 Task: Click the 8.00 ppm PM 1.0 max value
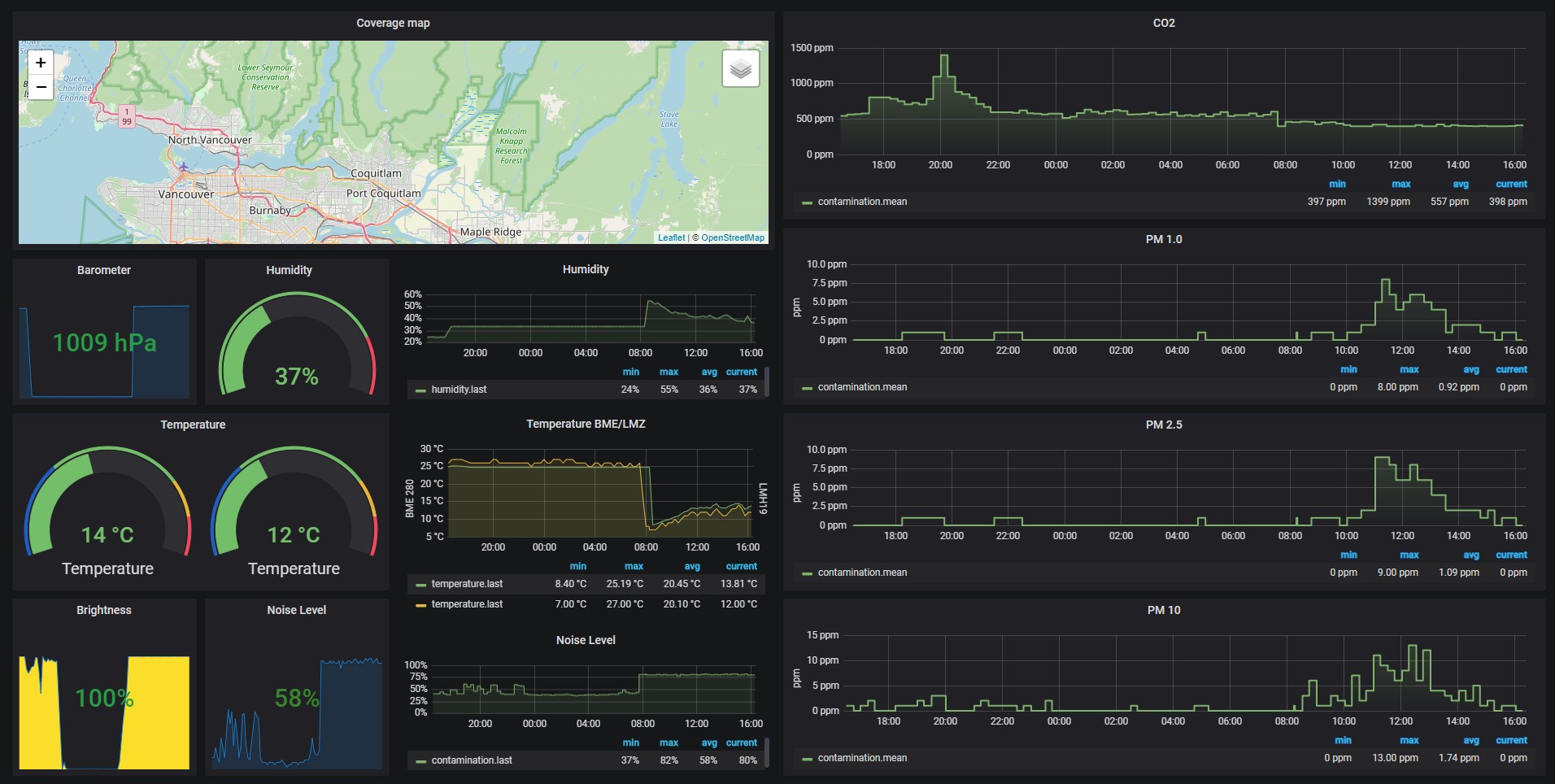pyautogui.click(x=1397, y=387)
